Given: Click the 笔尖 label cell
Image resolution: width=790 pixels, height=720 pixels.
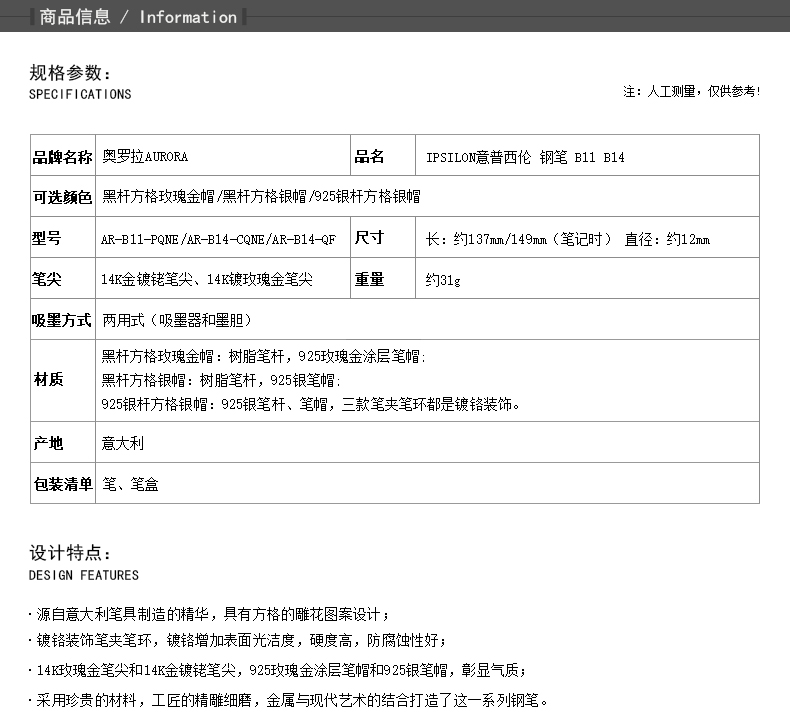Looking at the screenshot, I should tap(63, 278).
